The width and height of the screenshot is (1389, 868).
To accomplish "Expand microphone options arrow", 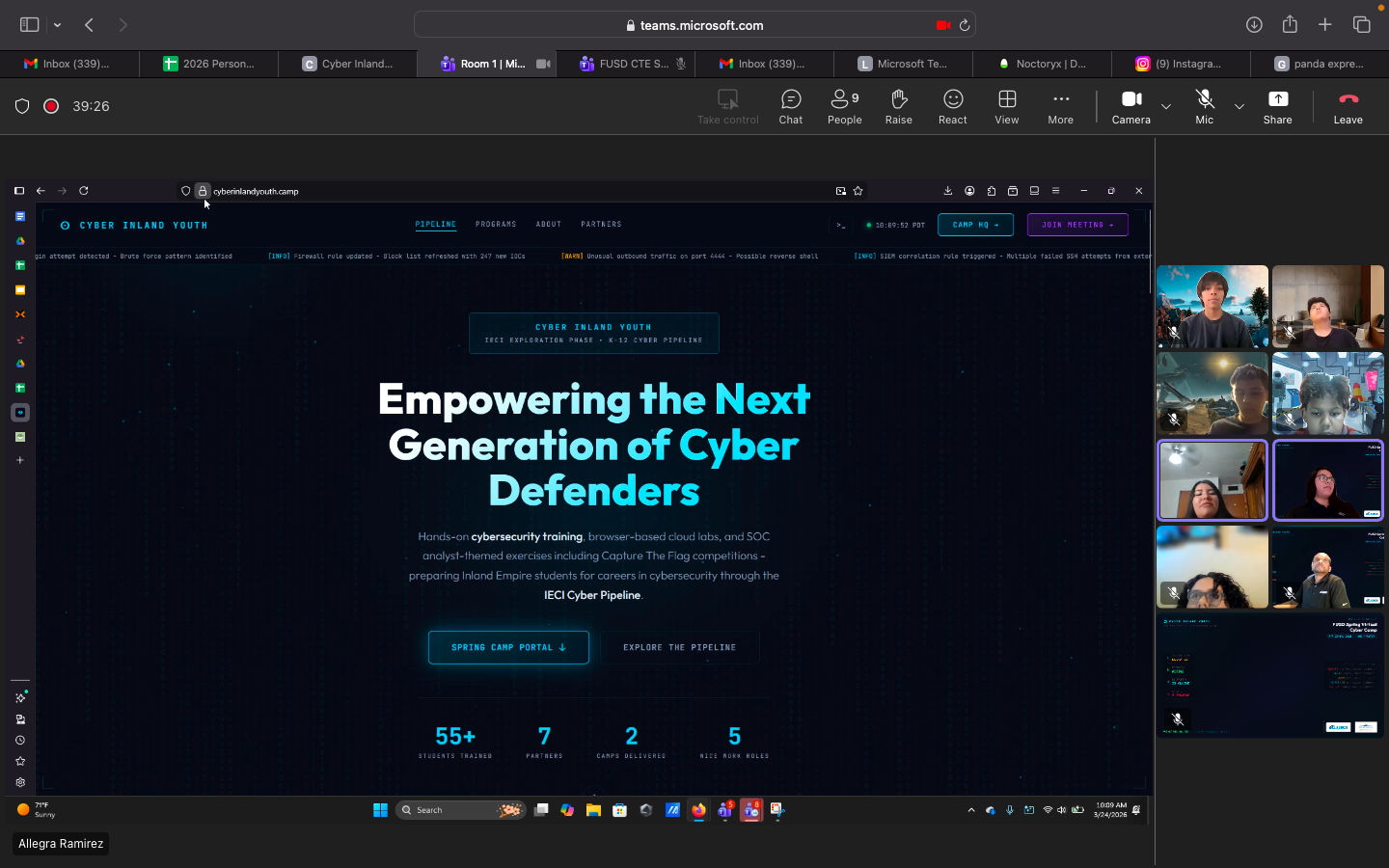I will pos(1239,106).
